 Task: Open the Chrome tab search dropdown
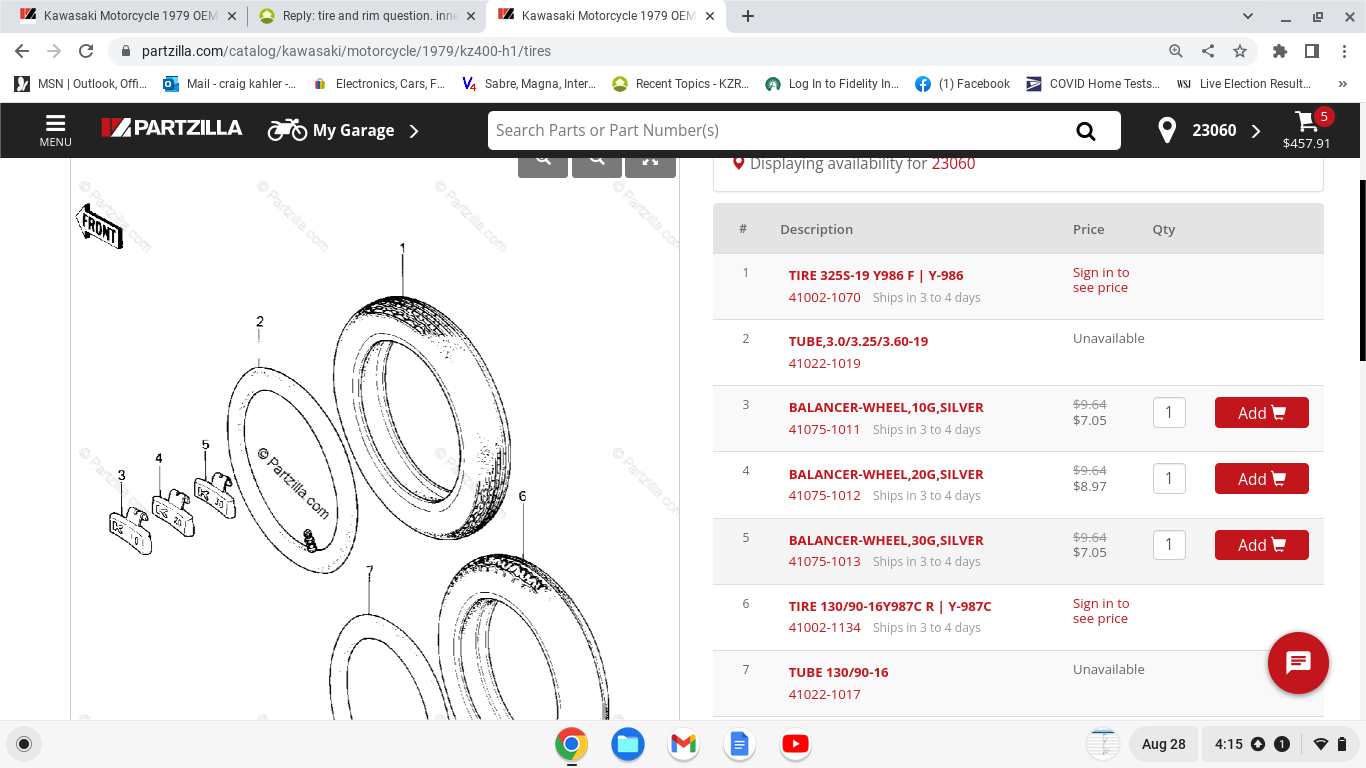[1248, 16]
